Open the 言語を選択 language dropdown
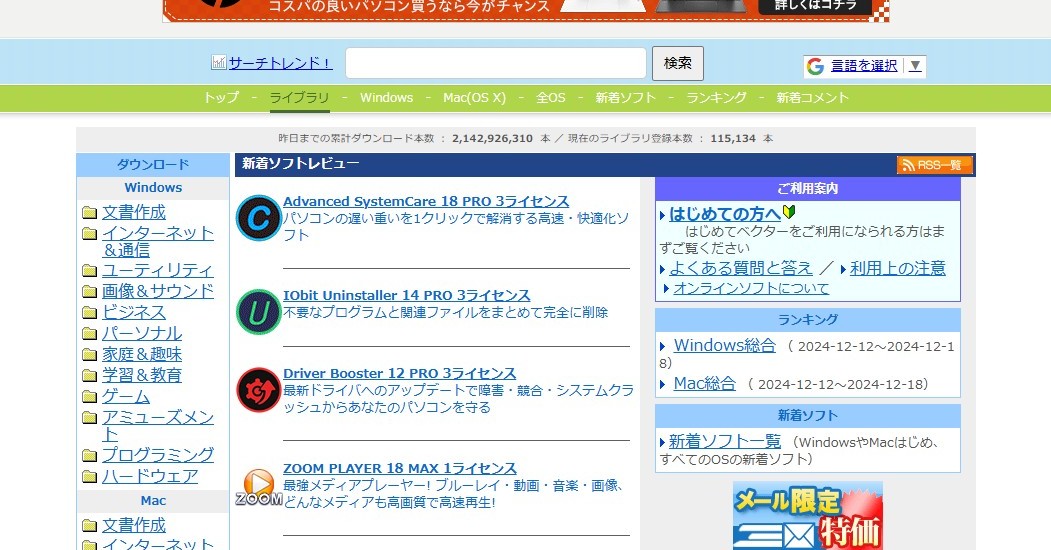The height and width of the screenshot is (550, 1051). tap(864, 66)
